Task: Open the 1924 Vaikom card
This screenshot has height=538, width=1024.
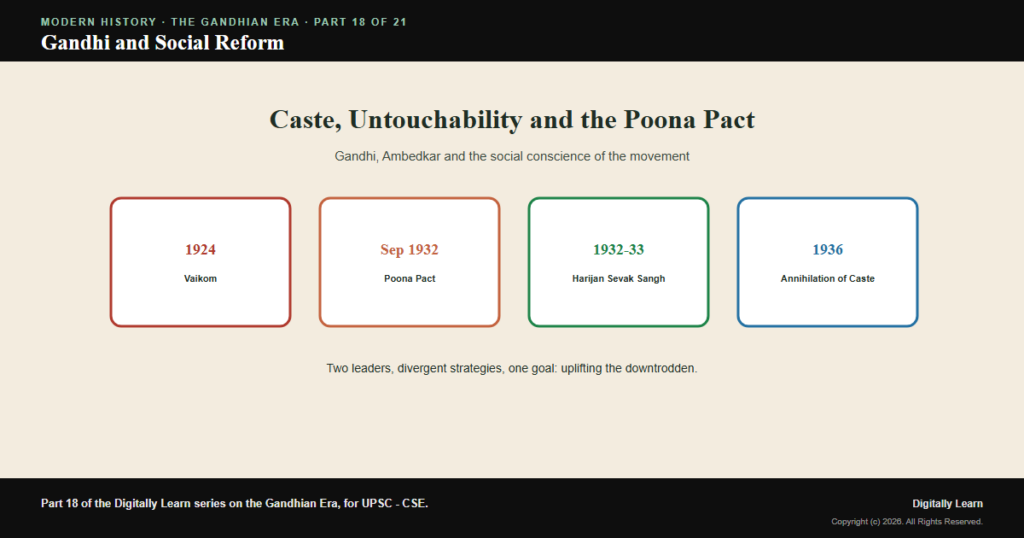Action: pyautogui.click(x=200, y=262)
